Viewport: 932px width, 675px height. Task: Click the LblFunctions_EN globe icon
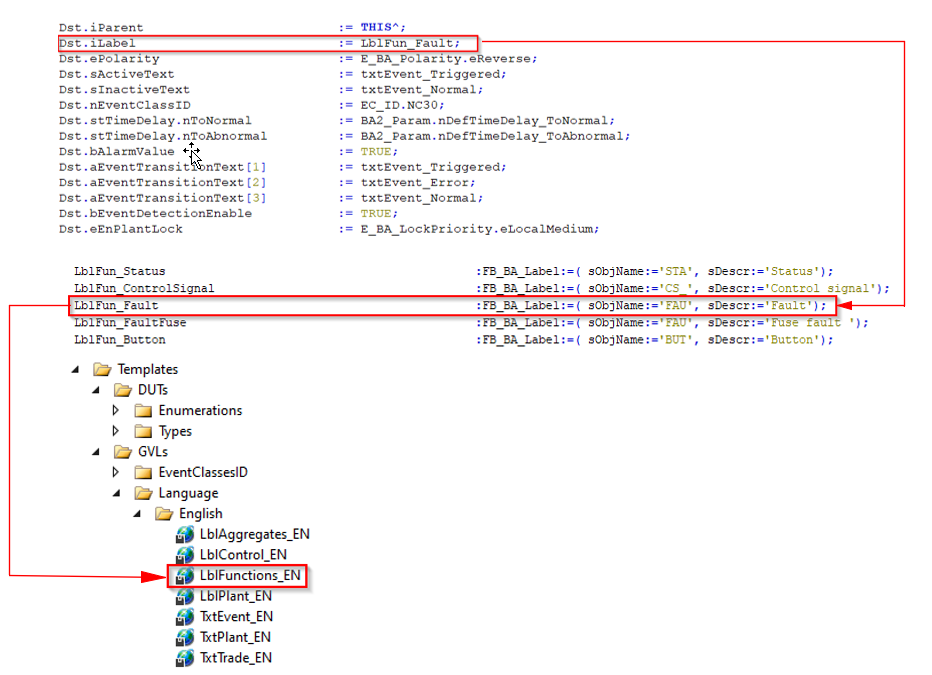coord(185,576)
